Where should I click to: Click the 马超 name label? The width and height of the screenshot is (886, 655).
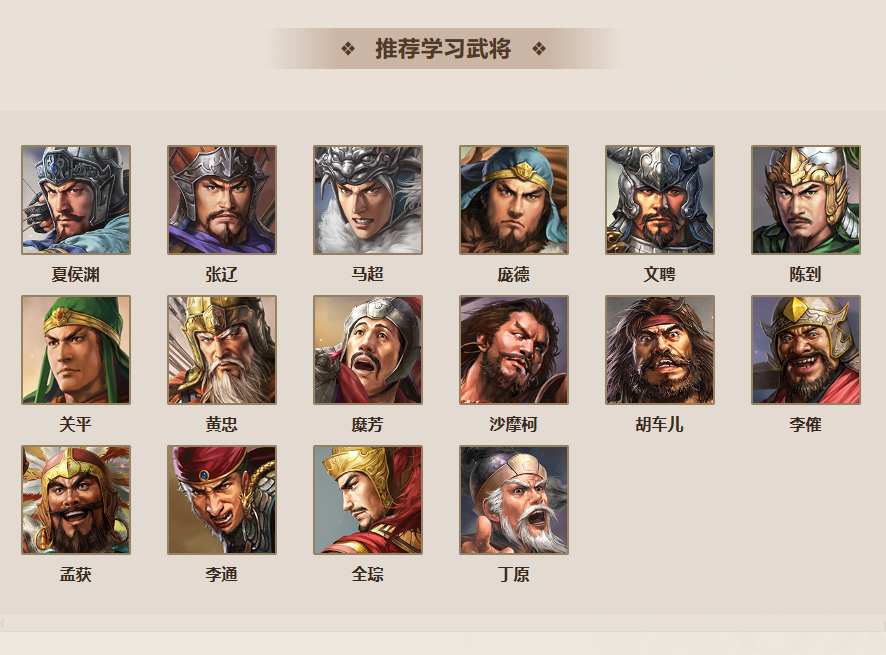click(x=368, y=274)
